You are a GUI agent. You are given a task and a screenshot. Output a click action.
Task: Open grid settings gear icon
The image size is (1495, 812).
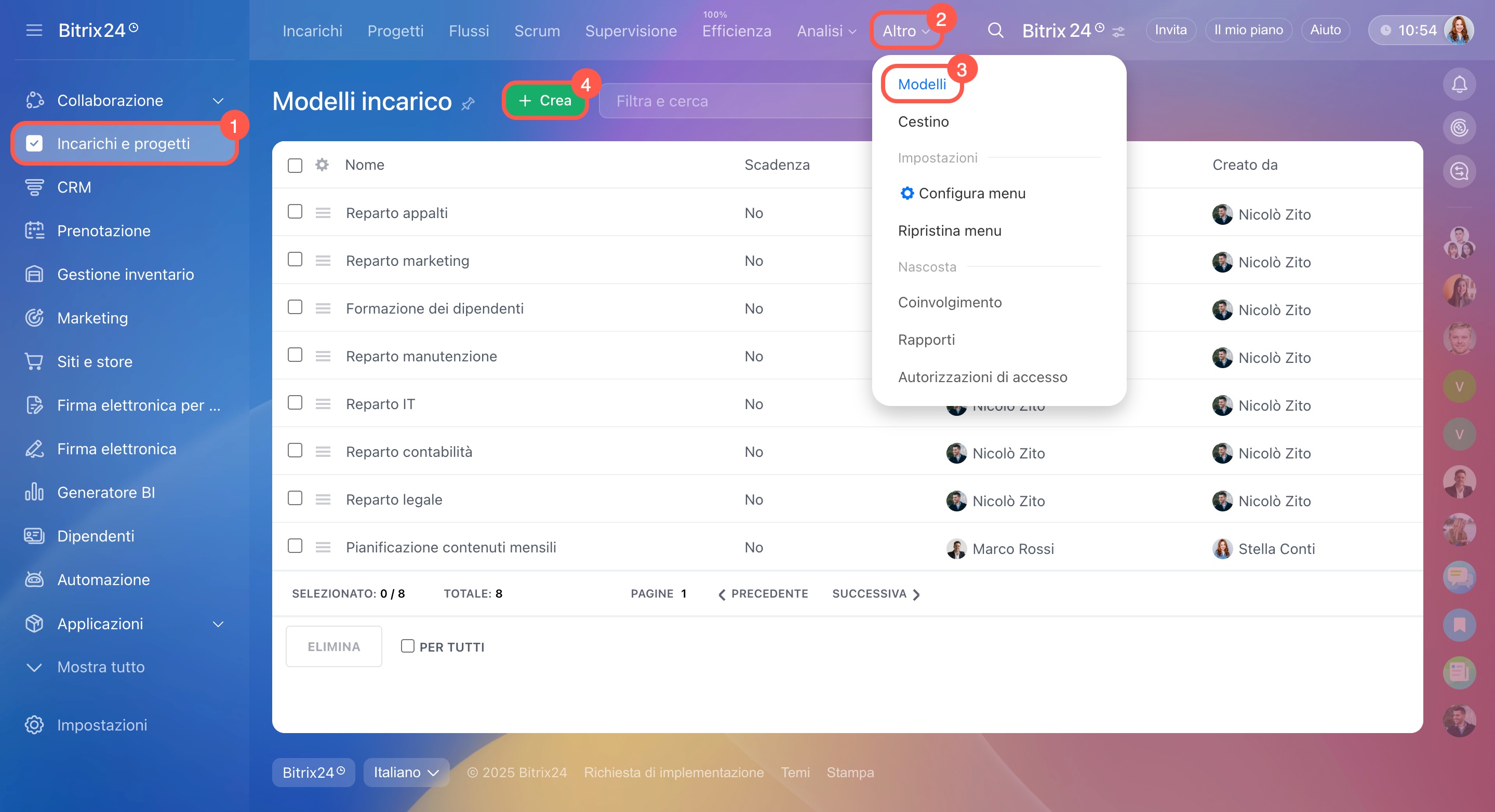coord(322,165)
